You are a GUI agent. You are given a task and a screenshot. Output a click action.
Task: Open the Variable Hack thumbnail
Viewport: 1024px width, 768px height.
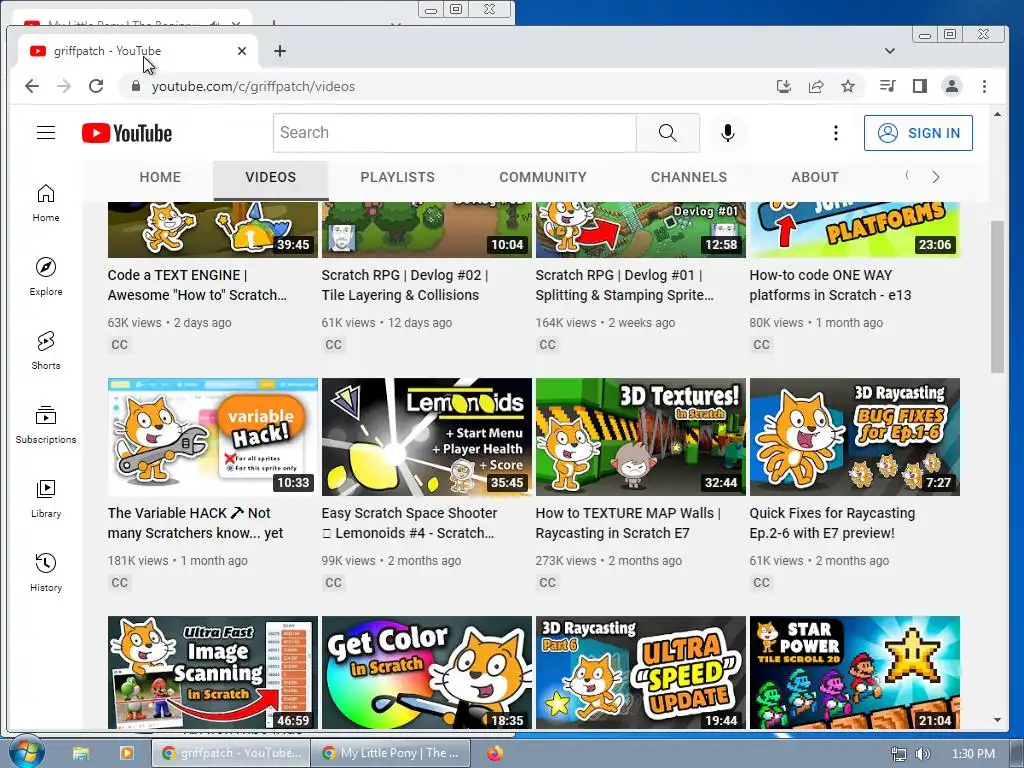(x=213, y=437)
